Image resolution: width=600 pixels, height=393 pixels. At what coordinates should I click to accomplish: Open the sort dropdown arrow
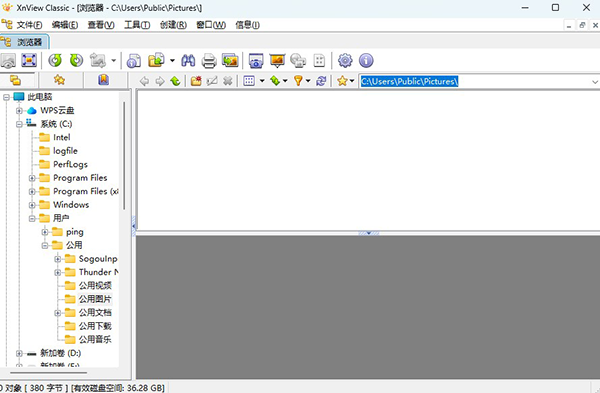click(285, 81)
